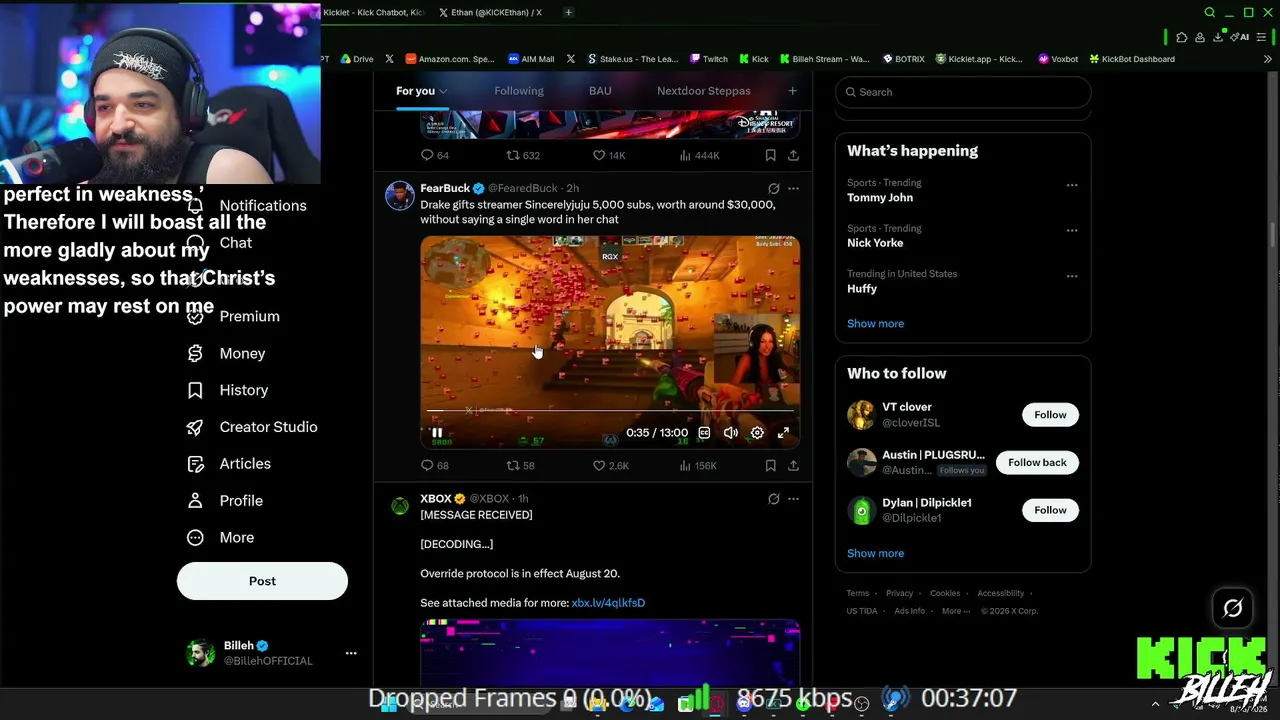Open Grok icon on XBOX post
The image size is (1280, 720).
point(773,499)
